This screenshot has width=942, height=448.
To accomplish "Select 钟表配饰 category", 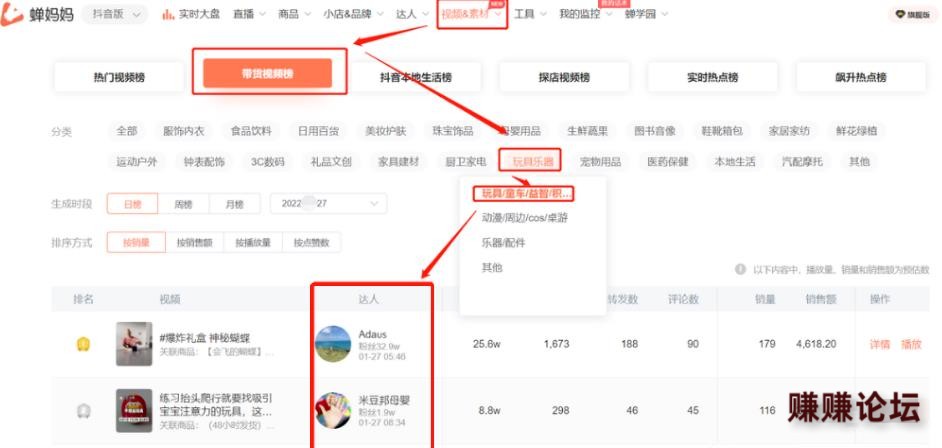I will pyautogui.click(x=204, y=162).
